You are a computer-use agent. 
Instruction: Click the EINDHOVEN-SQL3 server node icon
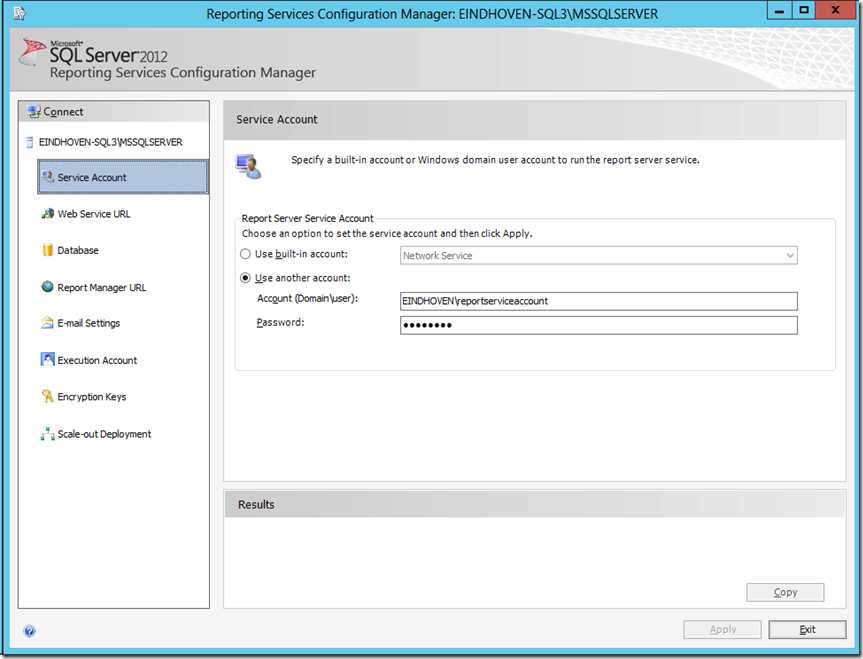coord(29,142)
